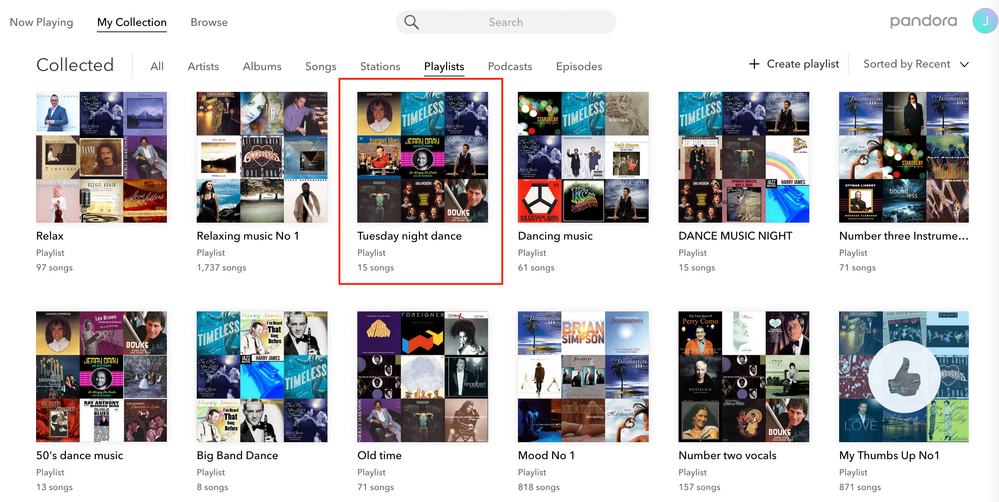Click the Dancing music playlist title

tap(555, 236)
